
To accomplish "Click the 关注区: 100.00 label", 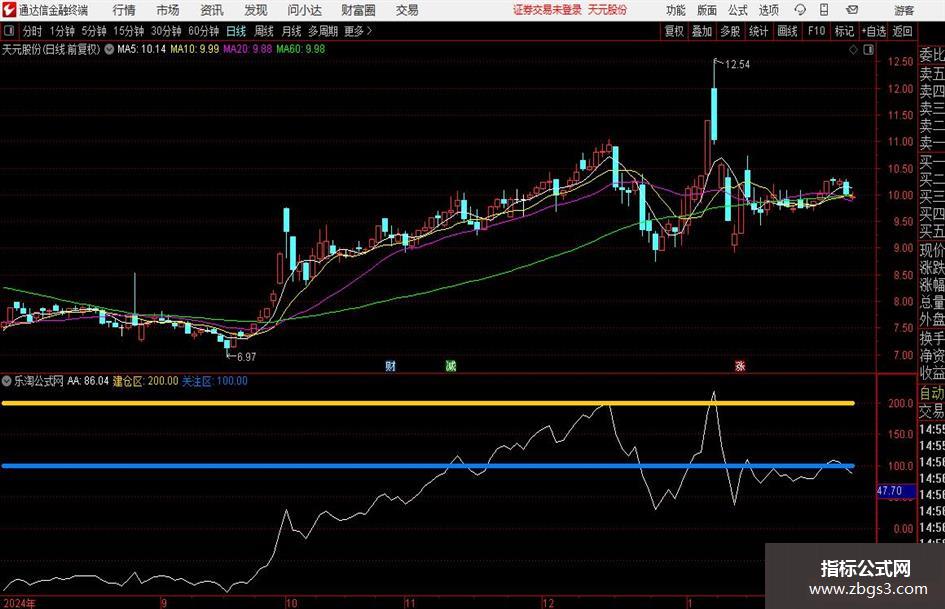I will tap(215, 381).
